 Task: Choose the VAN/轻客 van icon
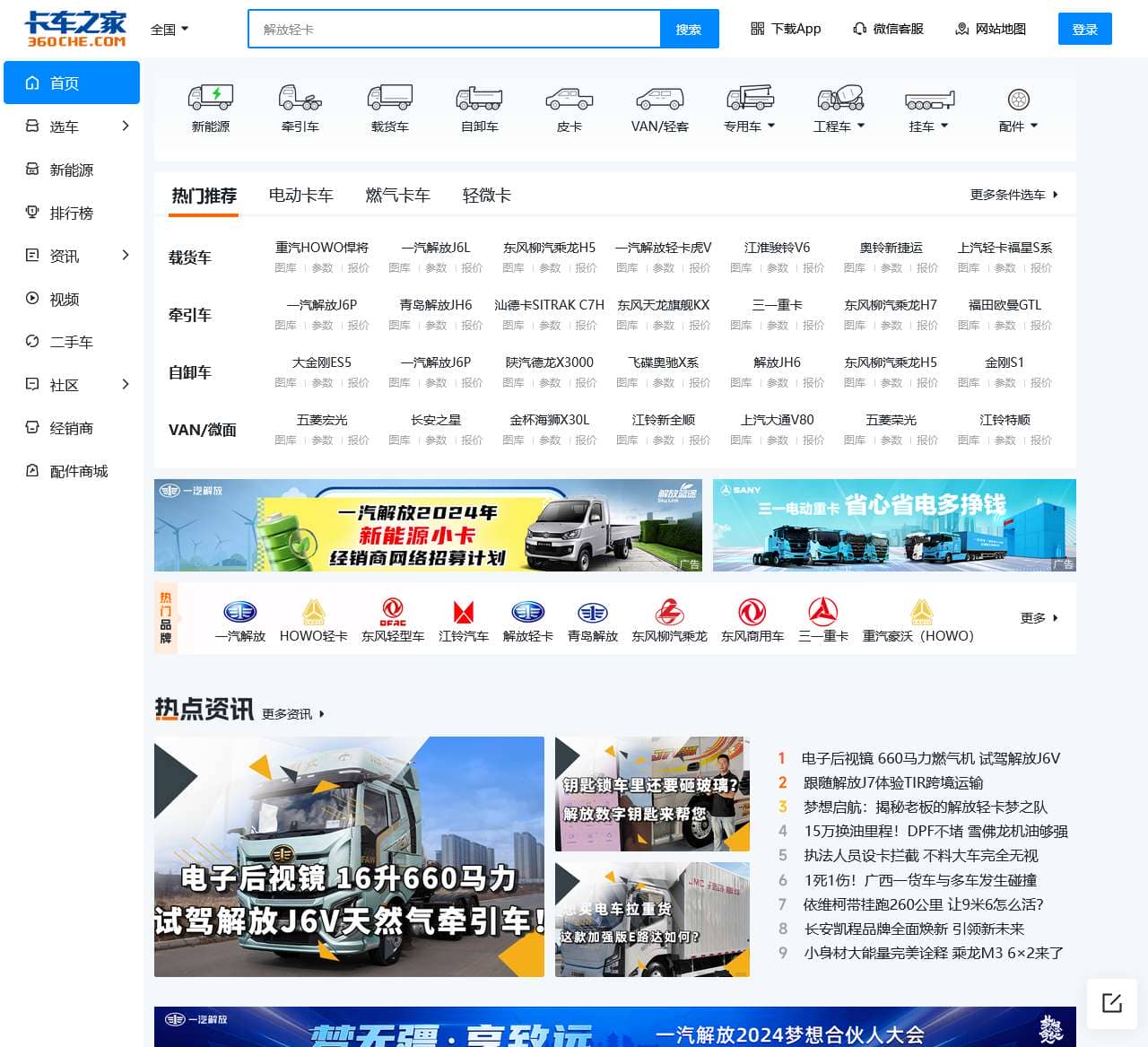point(659,97)
